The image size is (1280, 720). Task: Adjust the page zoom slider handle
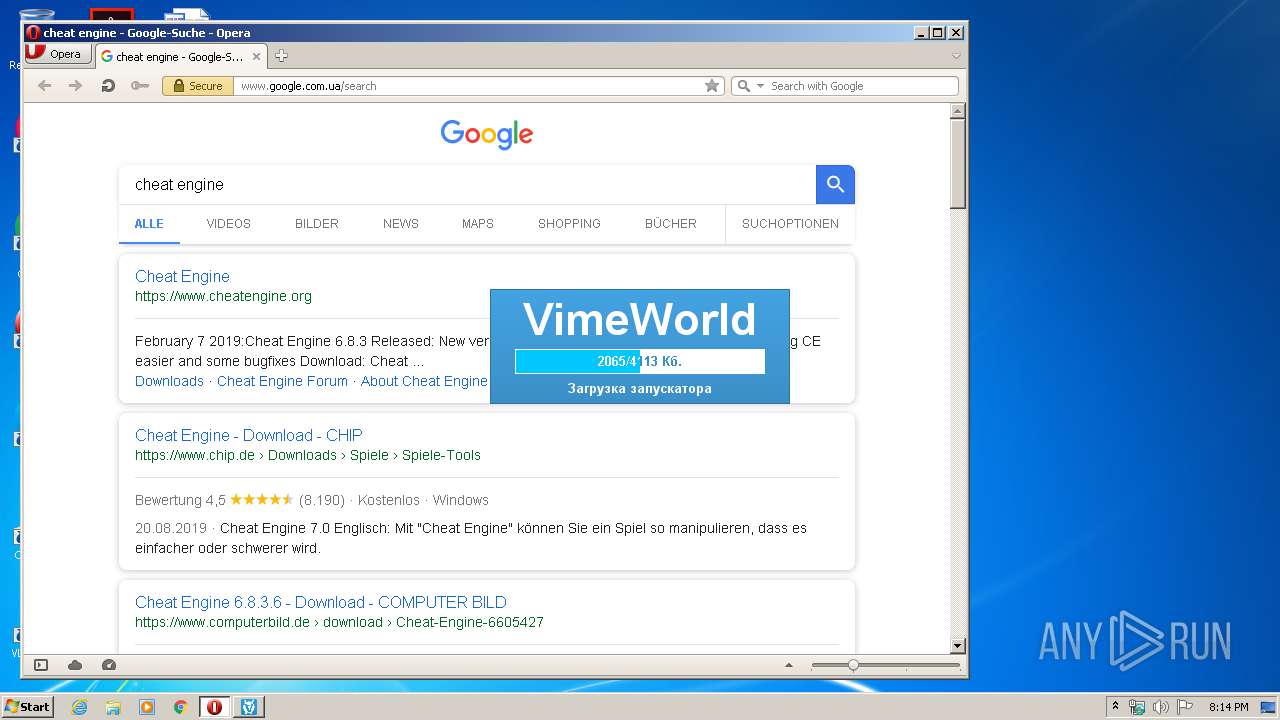tap(853, 665)
